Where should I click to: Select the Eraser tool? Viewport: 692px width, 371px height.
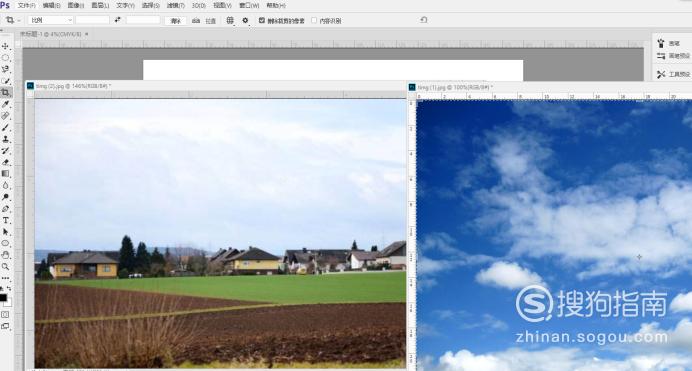(x=5, y=162)
